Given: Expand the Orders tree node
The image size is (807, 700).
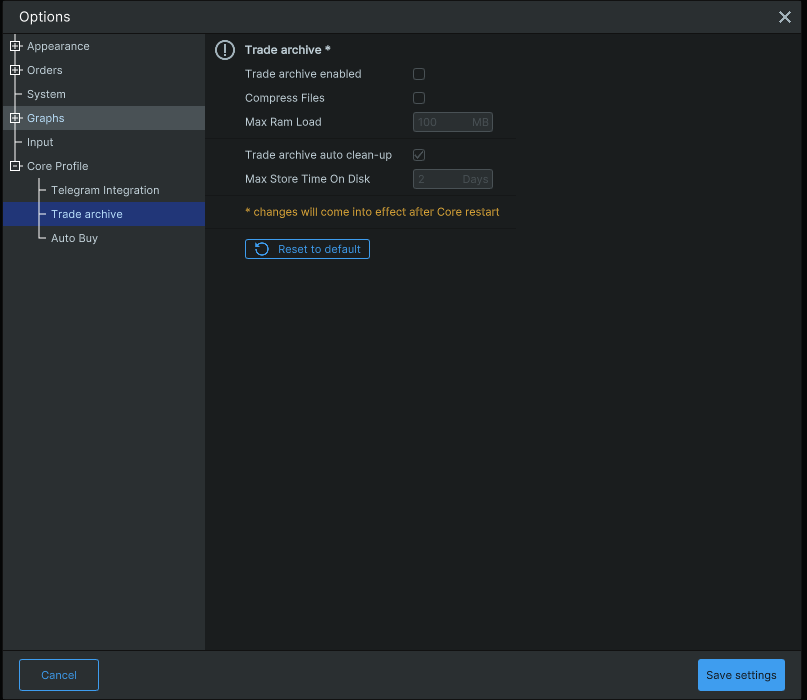Looking at the screenshot, I should (x=15, y=70).
